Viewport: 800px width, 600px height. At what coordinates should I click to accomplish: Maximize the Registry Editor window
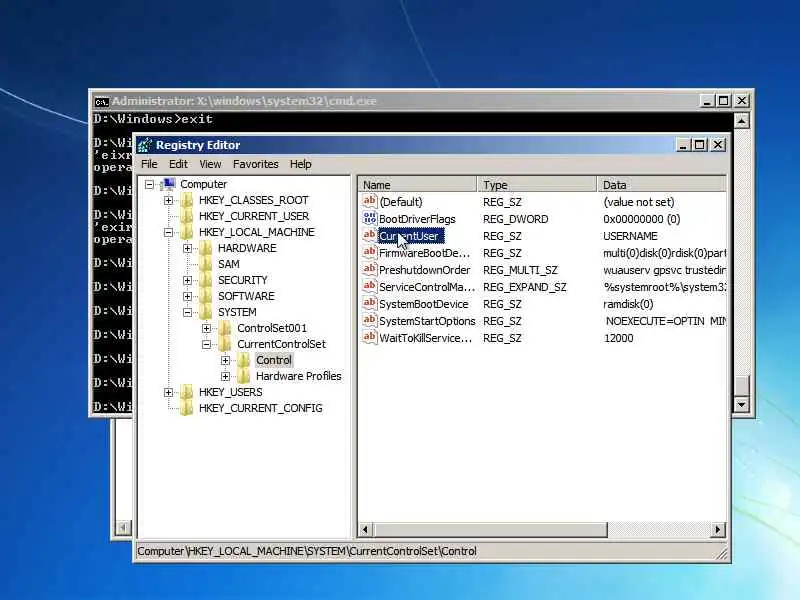[699, 145]
